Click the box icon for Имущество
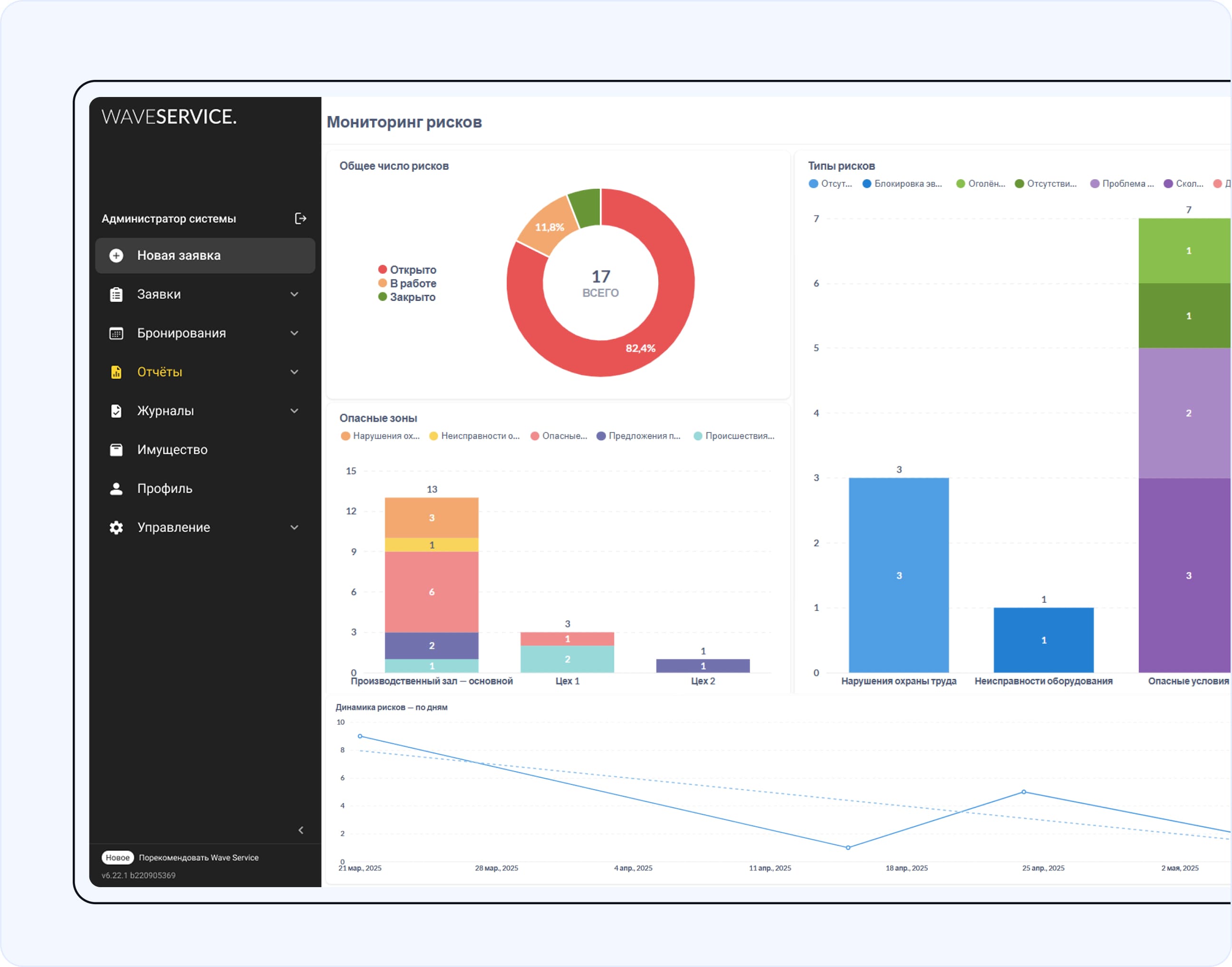This screenshot has width=1232, height=967. coord(116,450)
